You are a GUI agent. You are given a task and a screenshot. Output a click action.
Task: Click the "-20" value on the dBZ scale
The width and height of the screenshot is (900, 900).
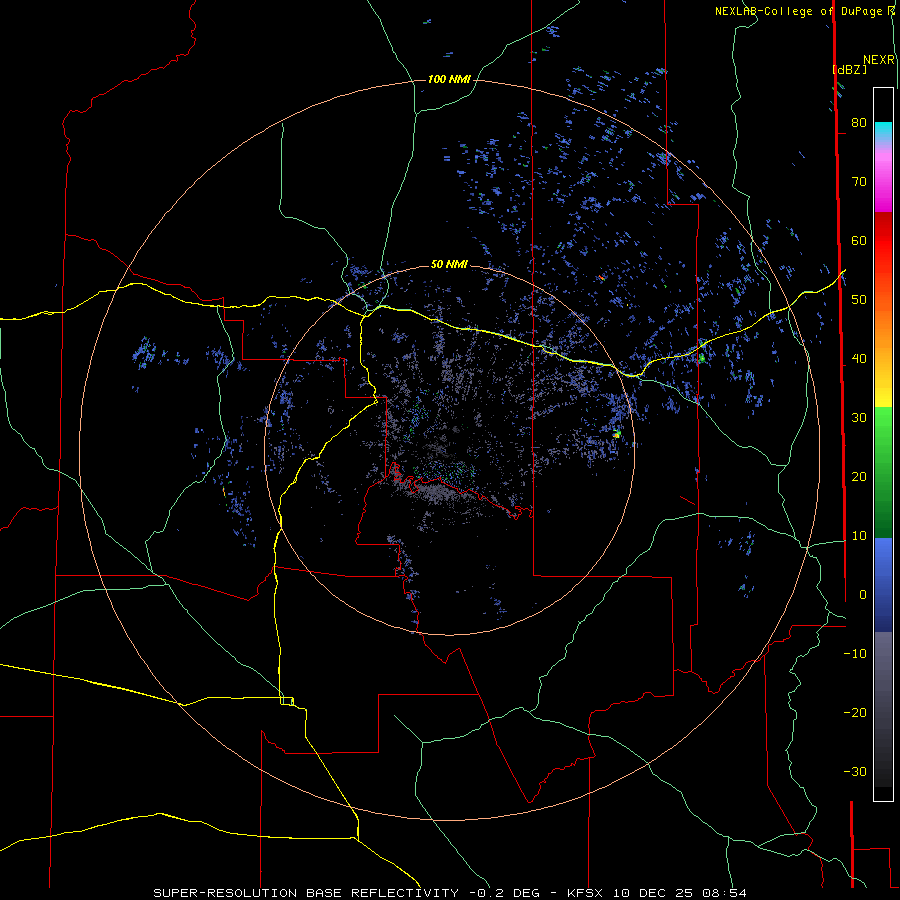point(855,712)
